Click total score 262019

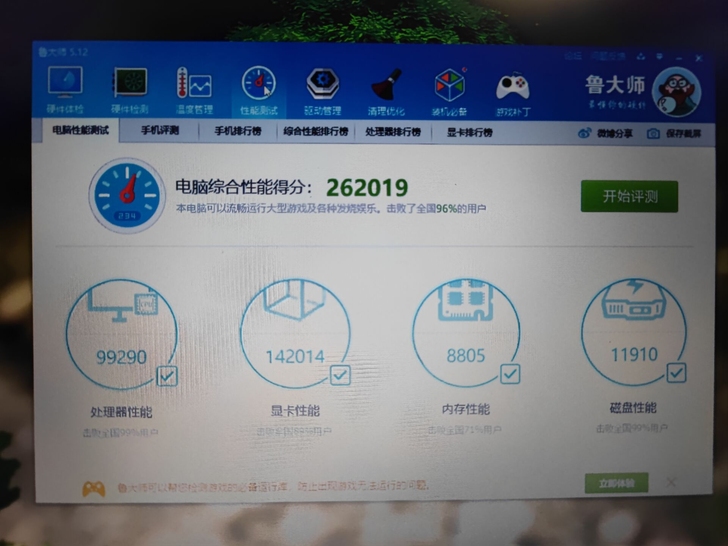pyautogui.click(x=367, y=188)
